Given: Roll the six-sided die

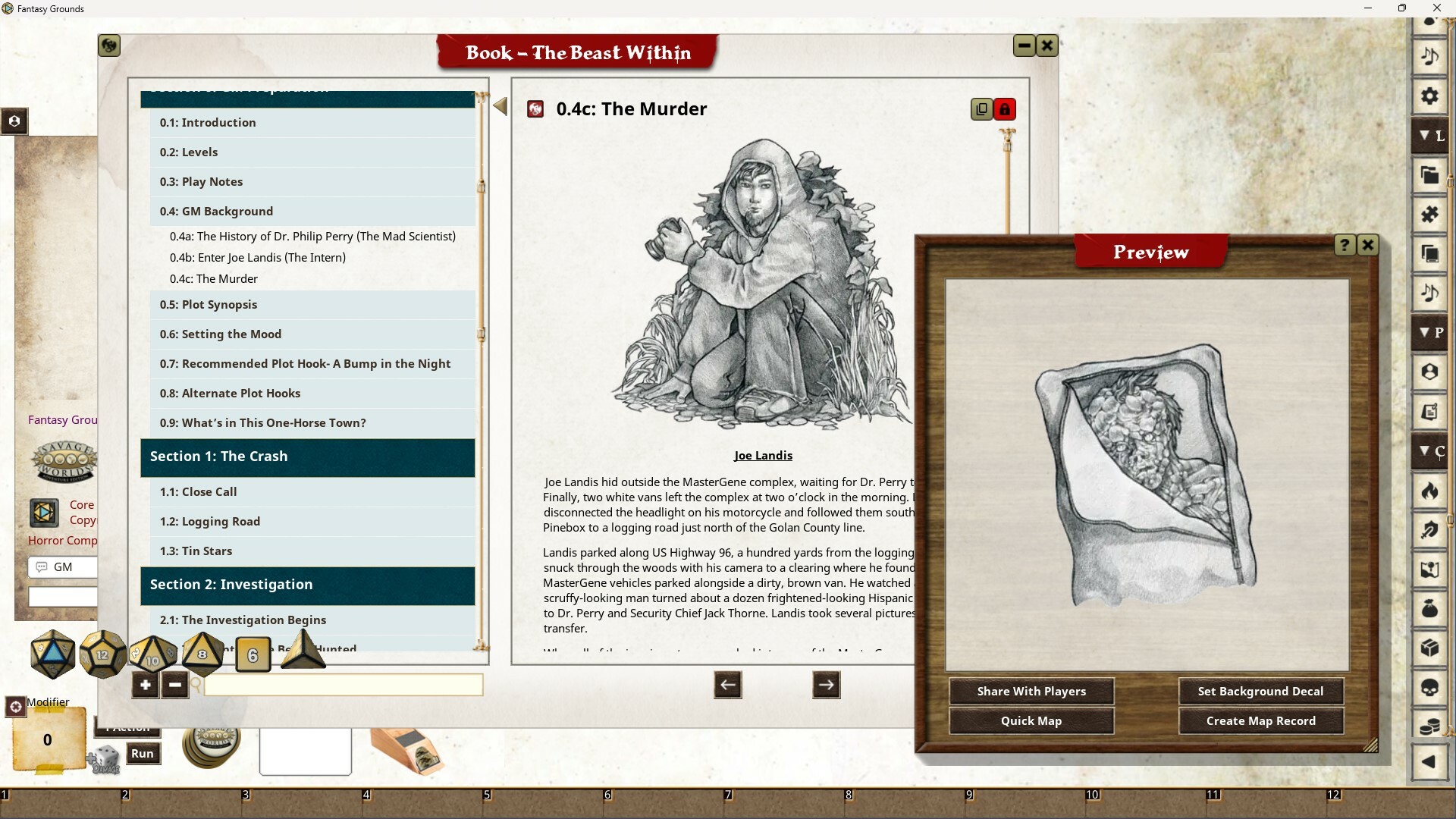Looking at the screenshot, I should (252, 654).
